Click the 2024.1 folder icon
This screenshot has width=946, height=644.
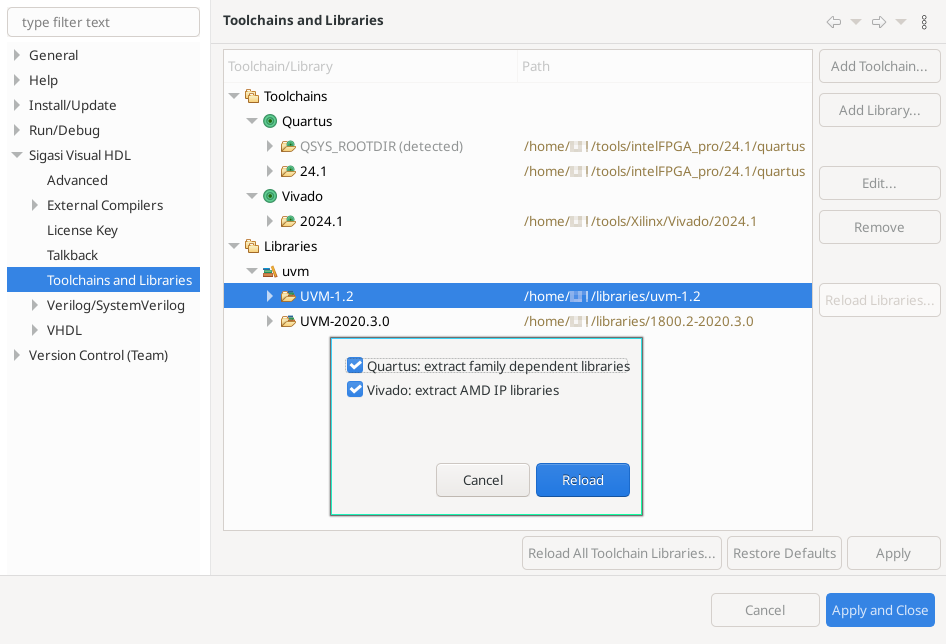288,222
